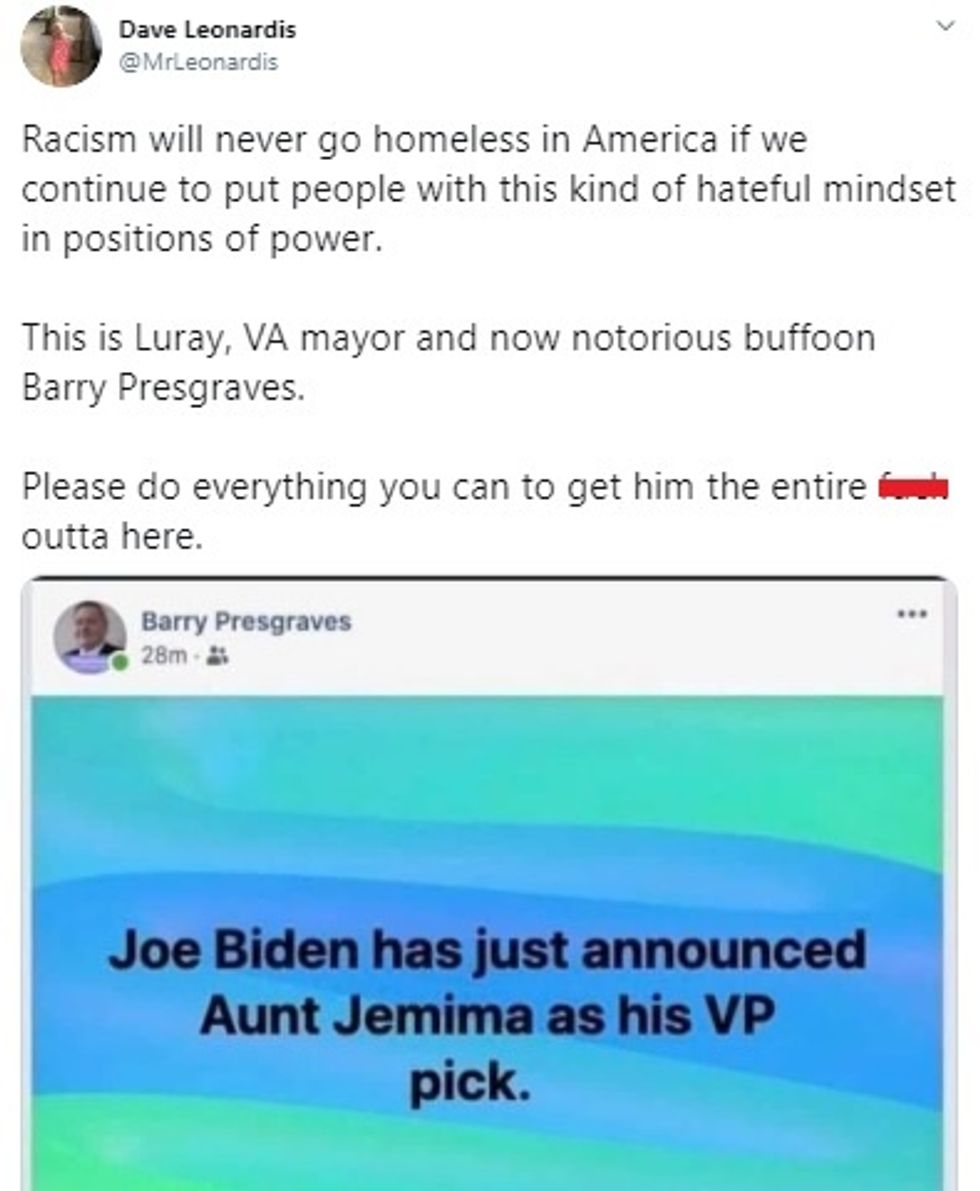980x1191 pixels.
Task: Select the 'This is Luray, VA mayor' sentence
Action: click(x=448, y=362)
